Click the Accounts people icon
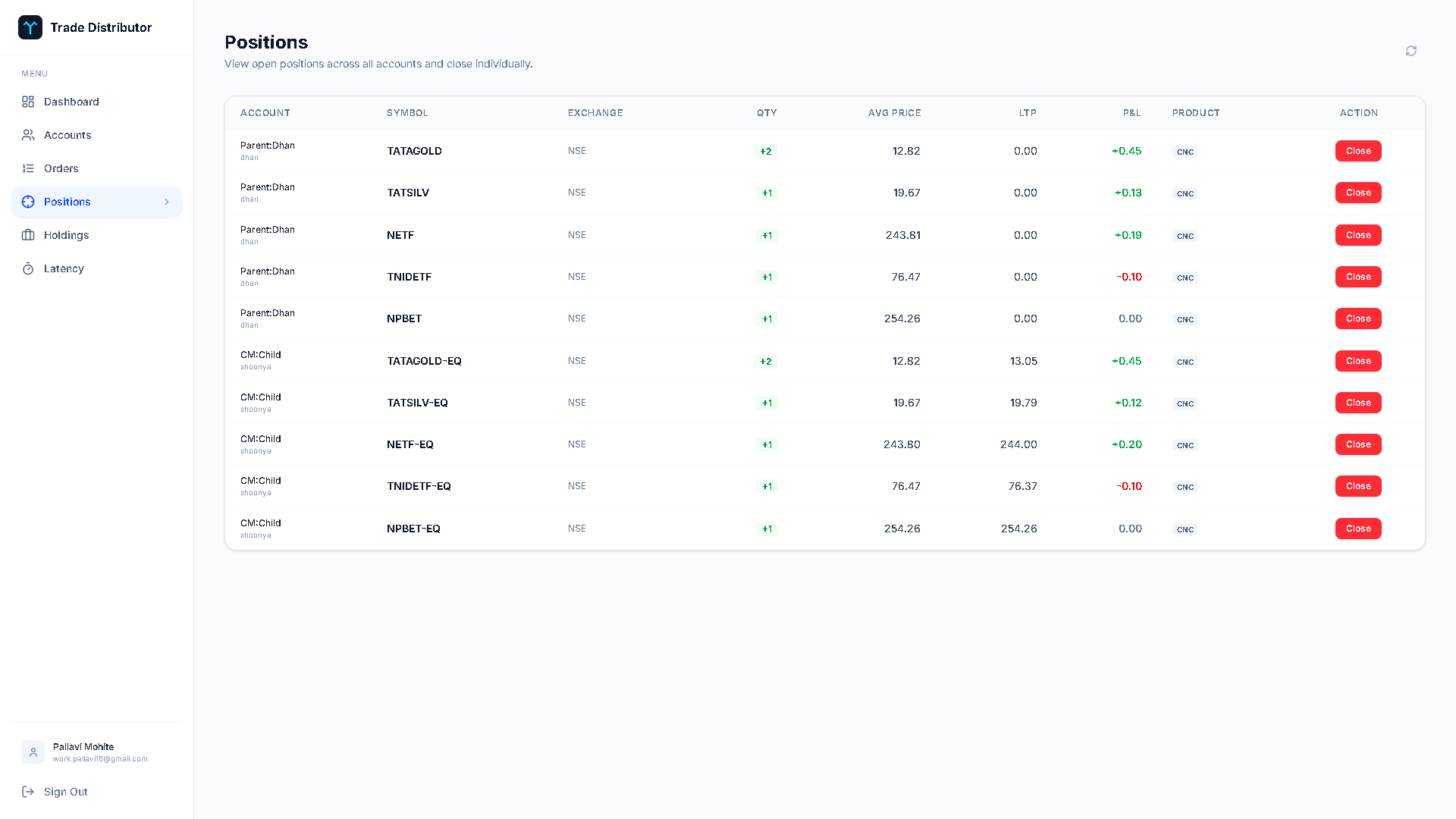This screenshot has height=819, width=1456. coord(28,135)
